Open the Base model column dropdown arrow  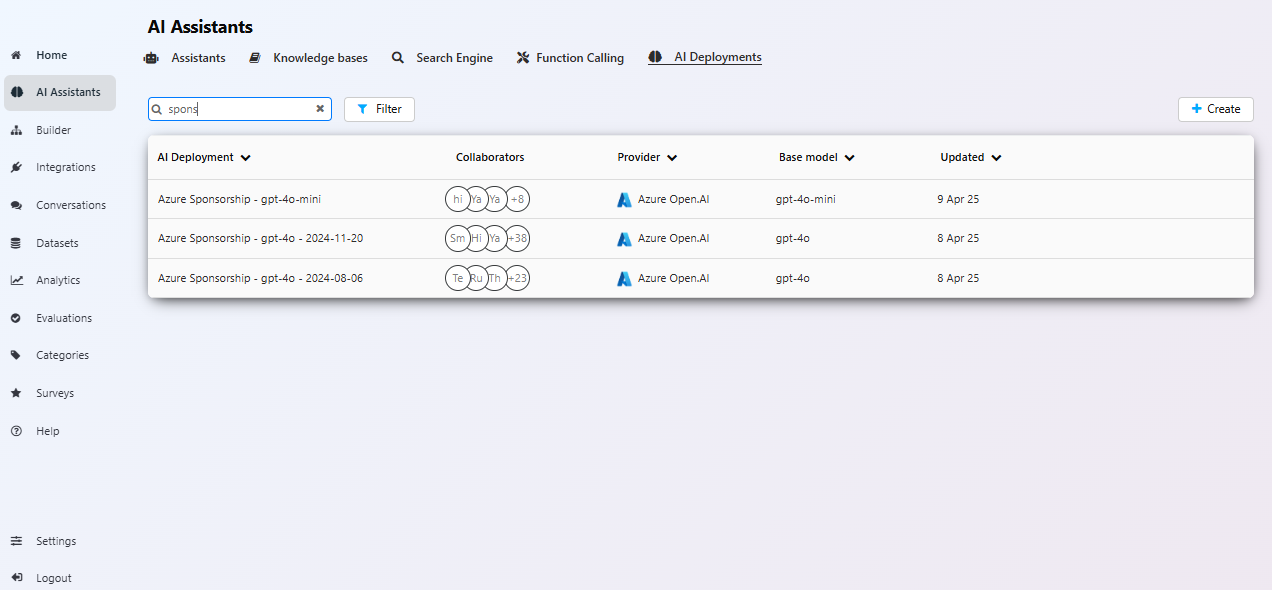coord(849,158)
